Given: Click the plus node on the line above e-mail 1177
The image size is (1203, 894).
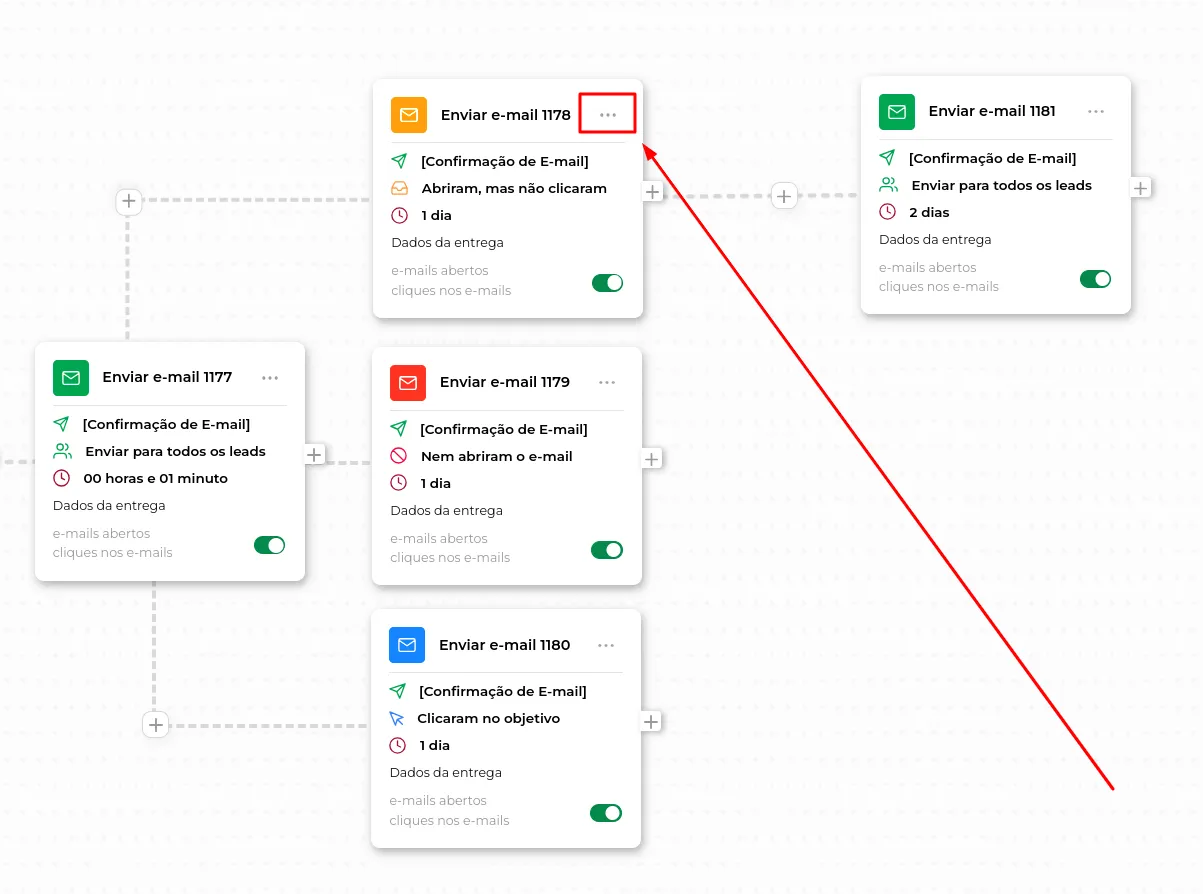Looking at the screenshot, I should [129, 201].
